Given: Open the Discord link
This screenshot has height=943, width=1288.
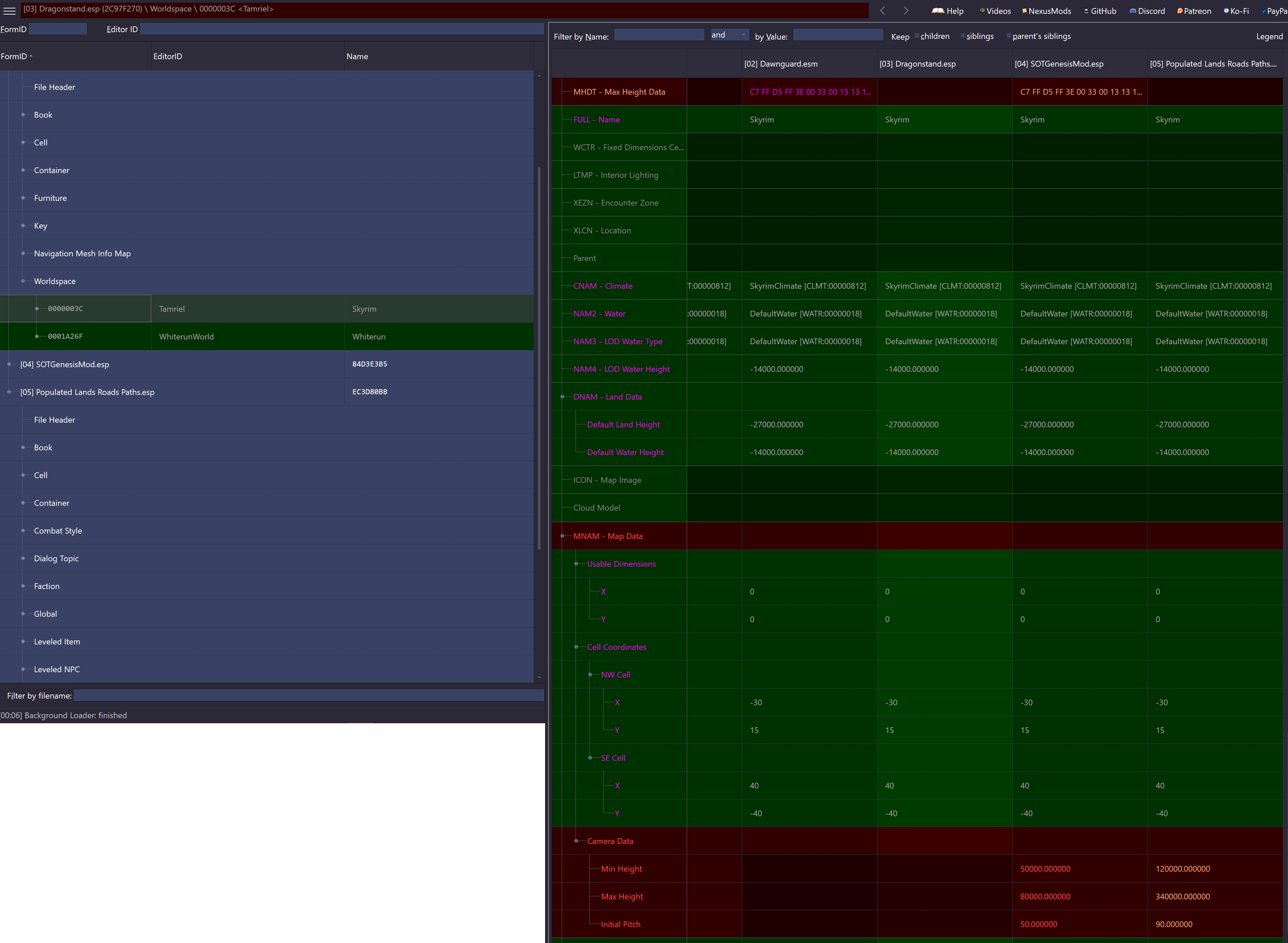Looking at the screenshot, I should tap(1147, 11).
